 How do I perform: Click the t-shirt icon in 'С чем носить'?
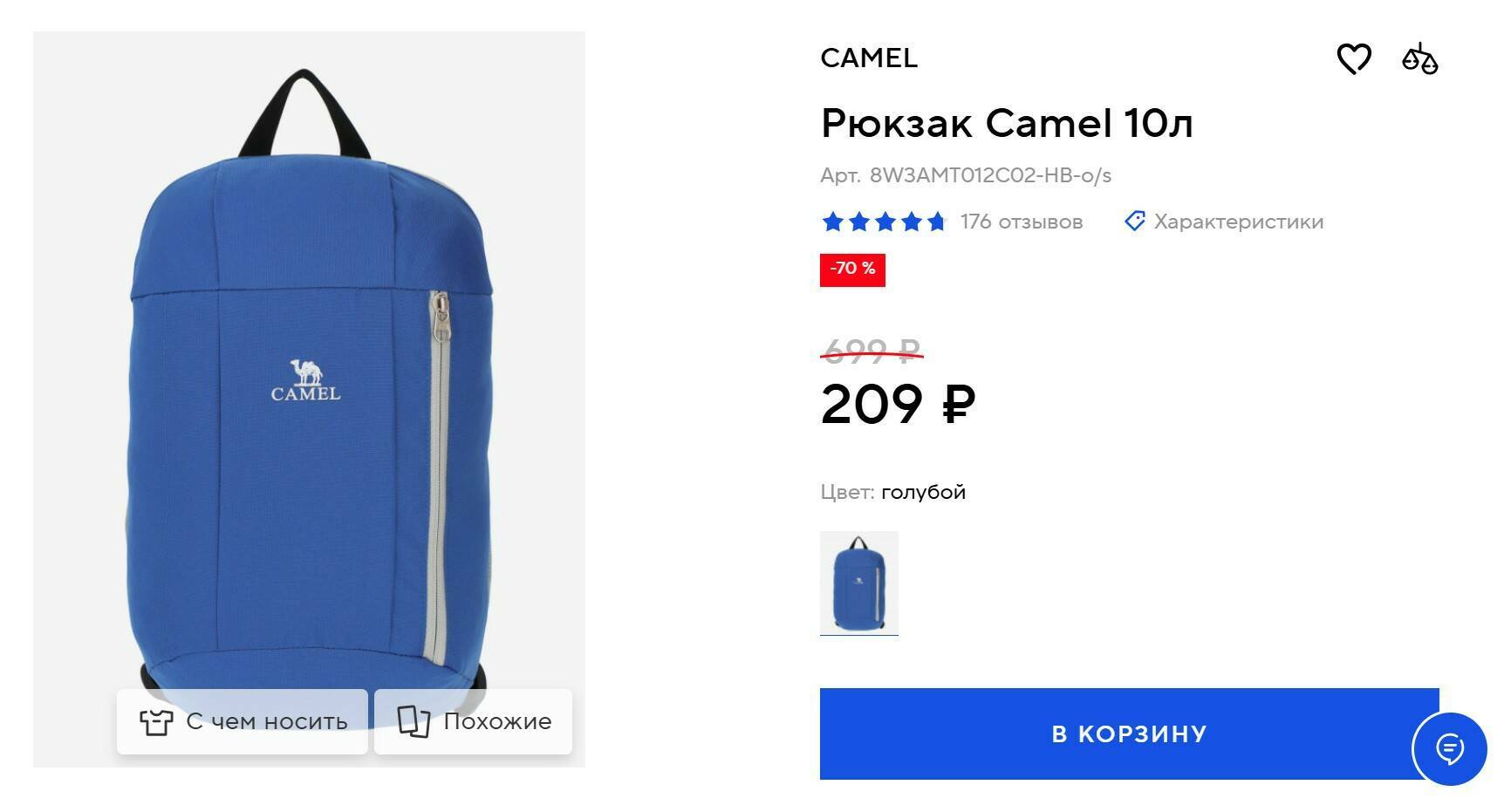point(156,721)
